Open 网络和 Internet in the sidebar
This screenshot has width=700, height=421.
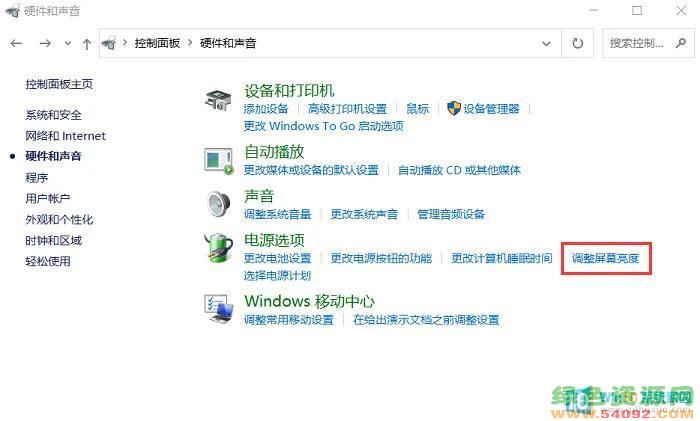tap(65, 136)
